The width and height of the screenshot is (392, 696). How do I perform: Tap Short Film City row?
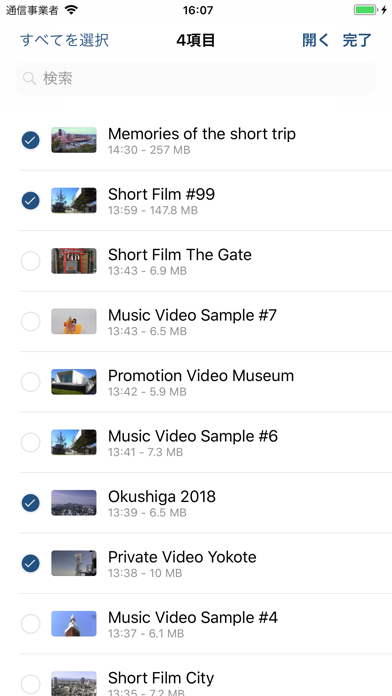206,675
